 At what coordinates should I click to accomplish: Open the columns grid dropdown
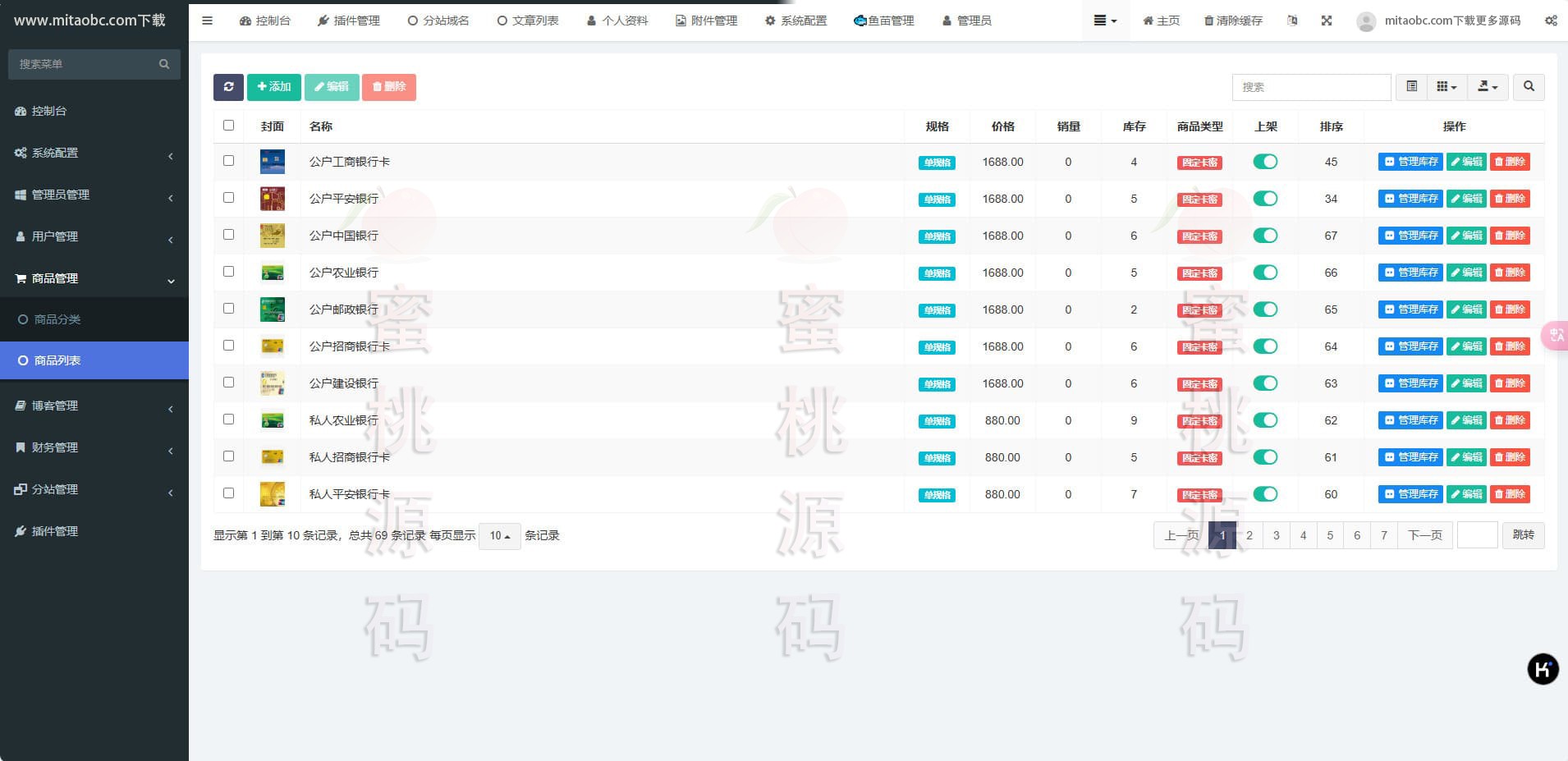coord(1447,87)
